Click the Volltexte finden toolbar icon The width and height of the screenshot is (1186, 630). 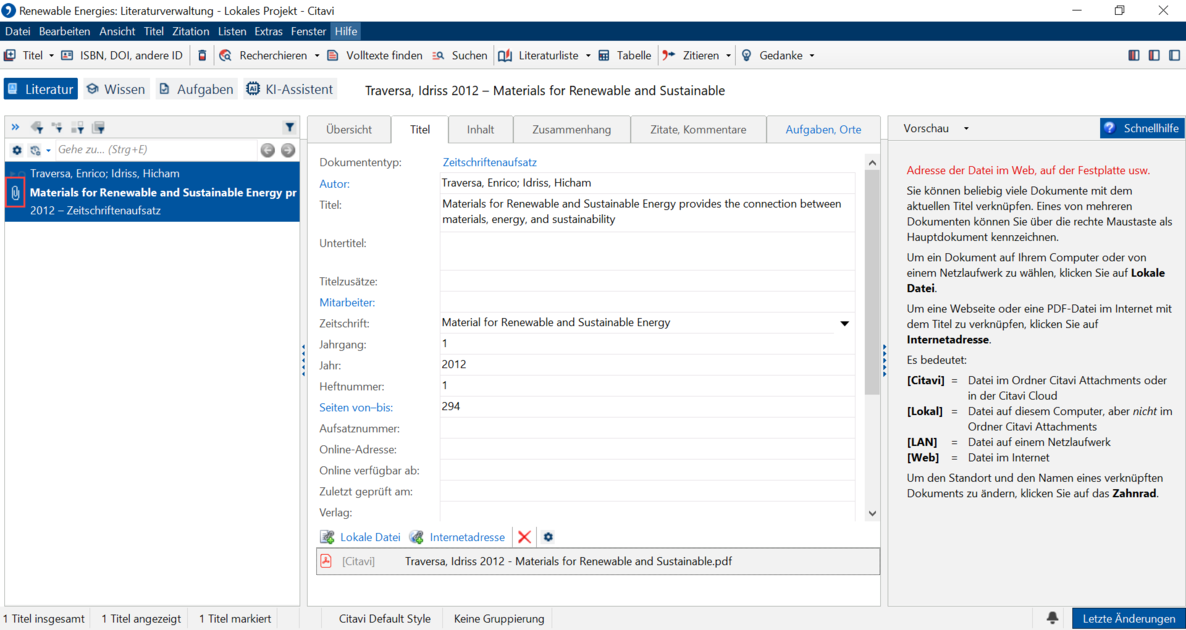click(334, 55)
